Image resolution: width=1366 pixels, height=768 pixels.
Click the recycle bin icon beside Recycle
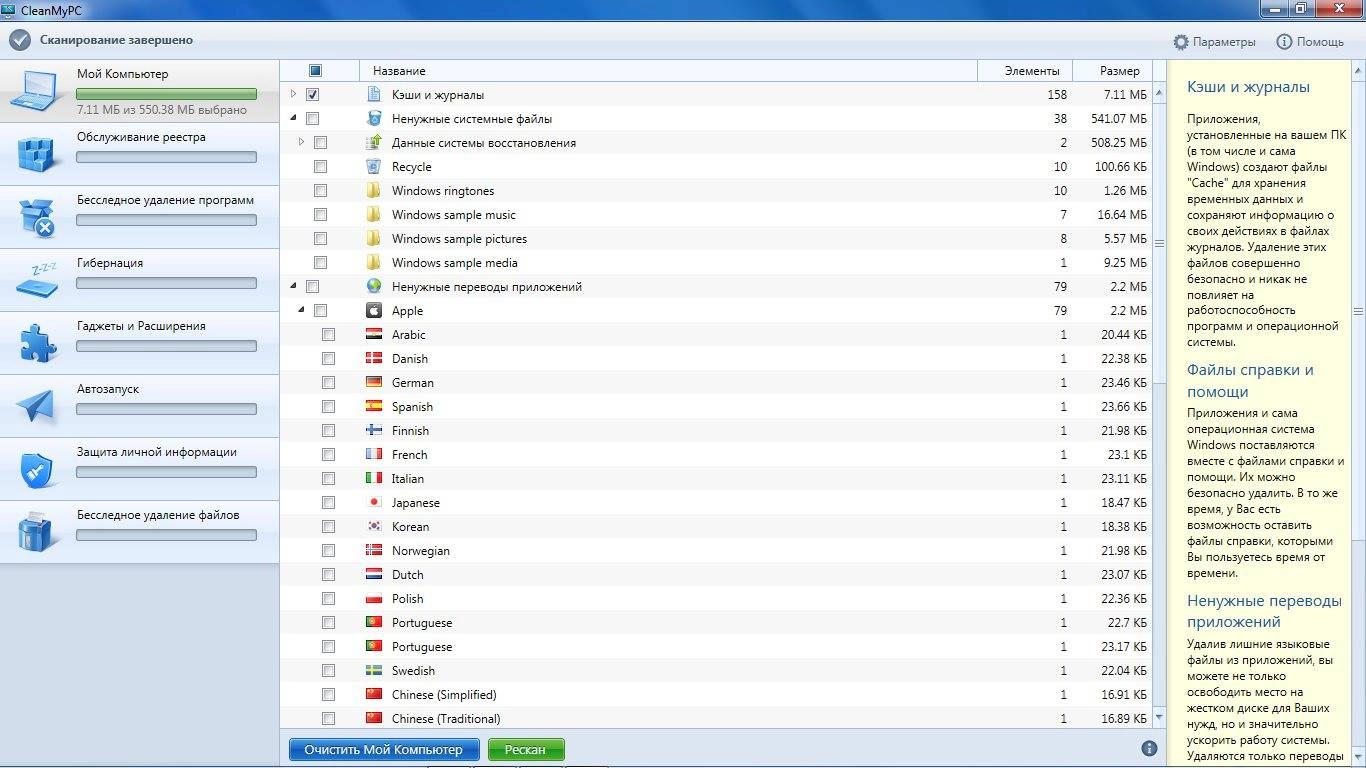[373, 167]
